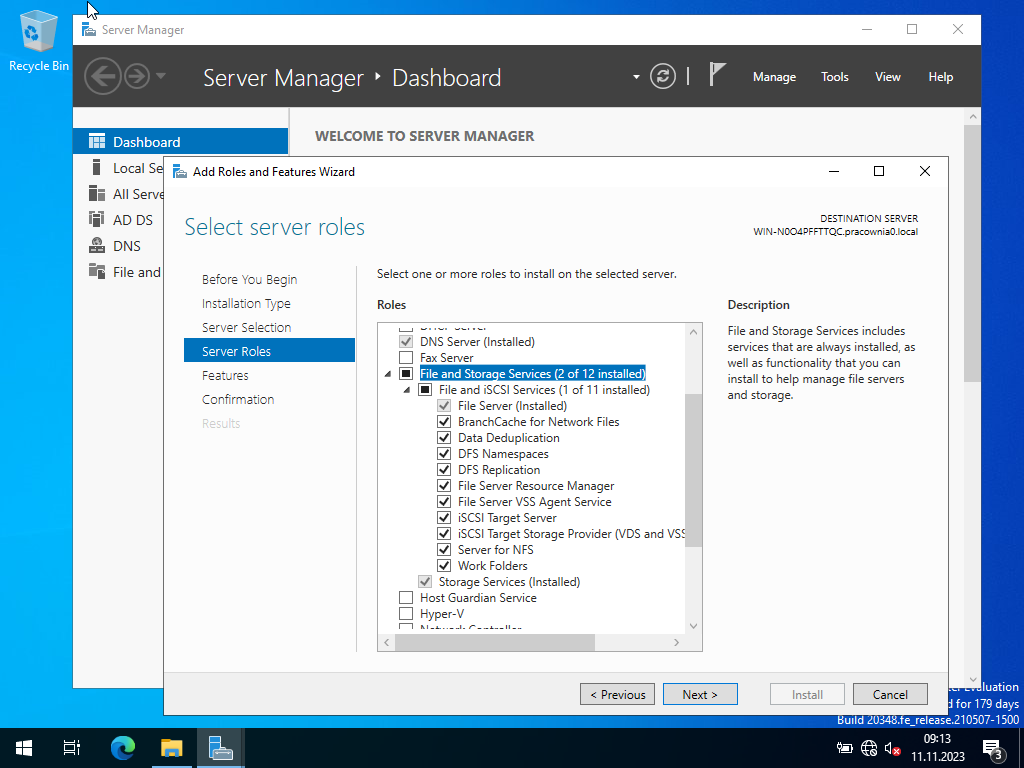
Task: Open the notifications flag icon
Action: pos(717,76)
